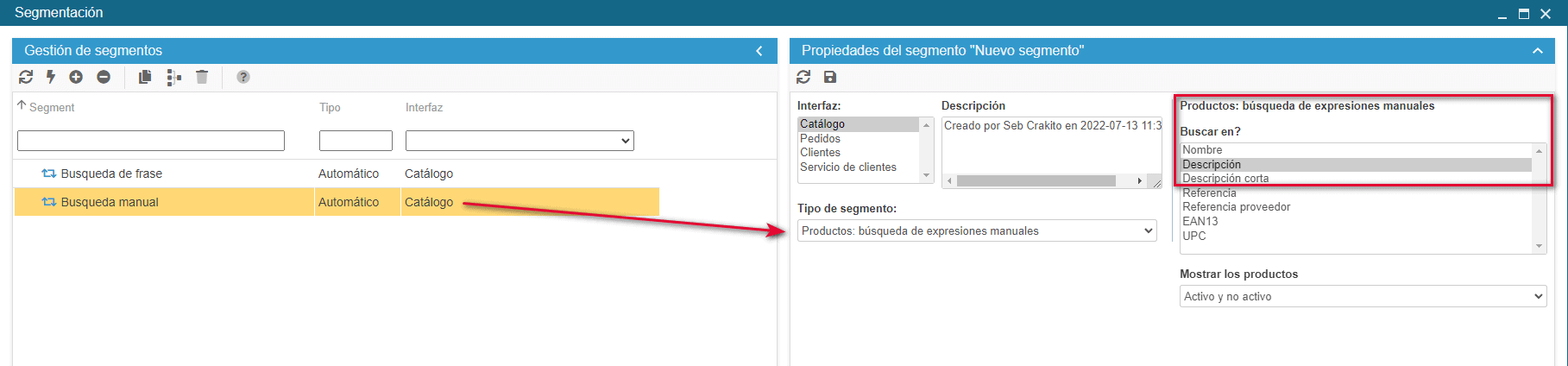
Task: Refresh the segment list in Gestión de segmentos
Action: 26,77
